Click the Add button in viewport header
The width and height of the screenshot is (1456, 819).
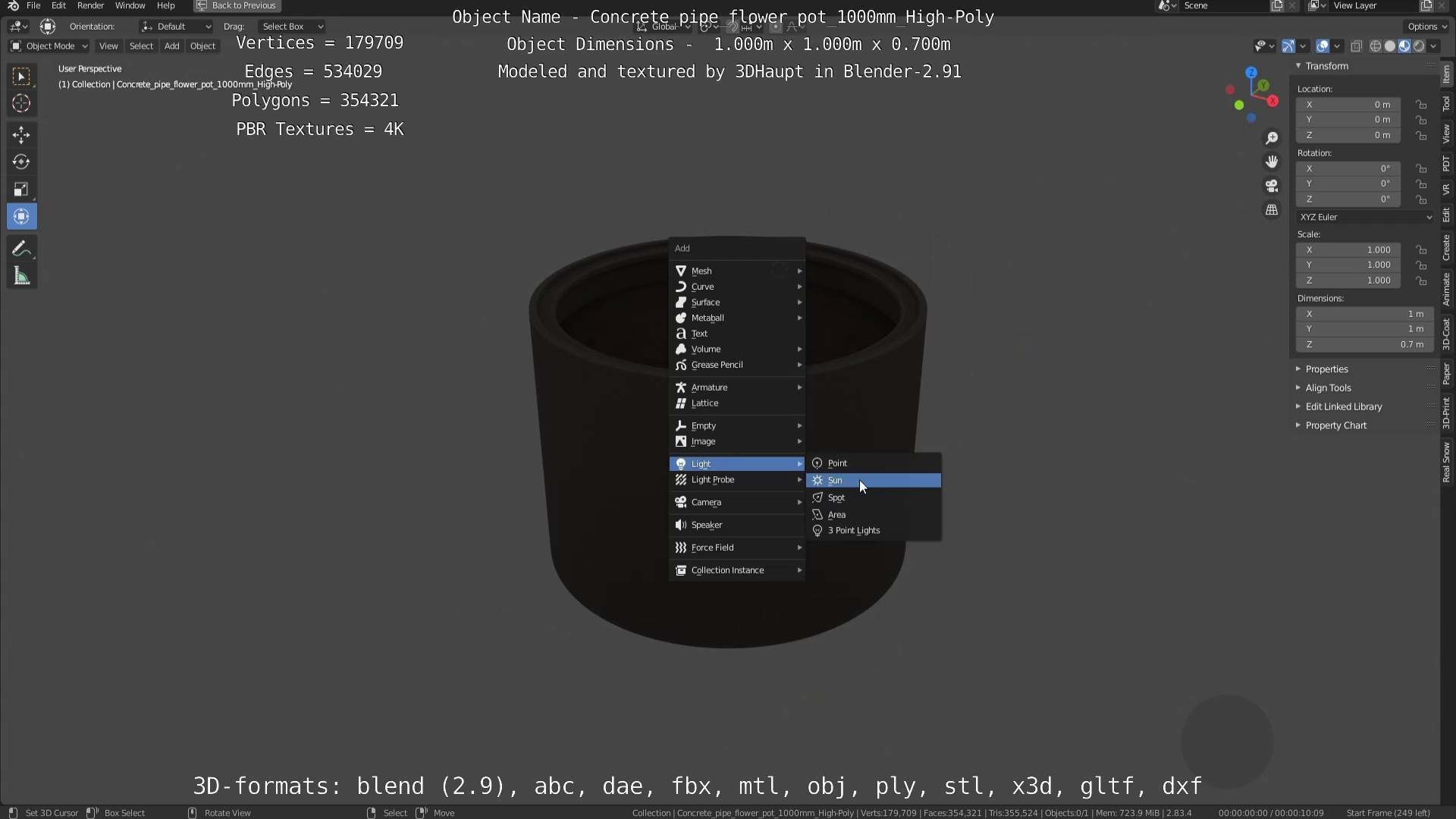[x=172, y=46]
